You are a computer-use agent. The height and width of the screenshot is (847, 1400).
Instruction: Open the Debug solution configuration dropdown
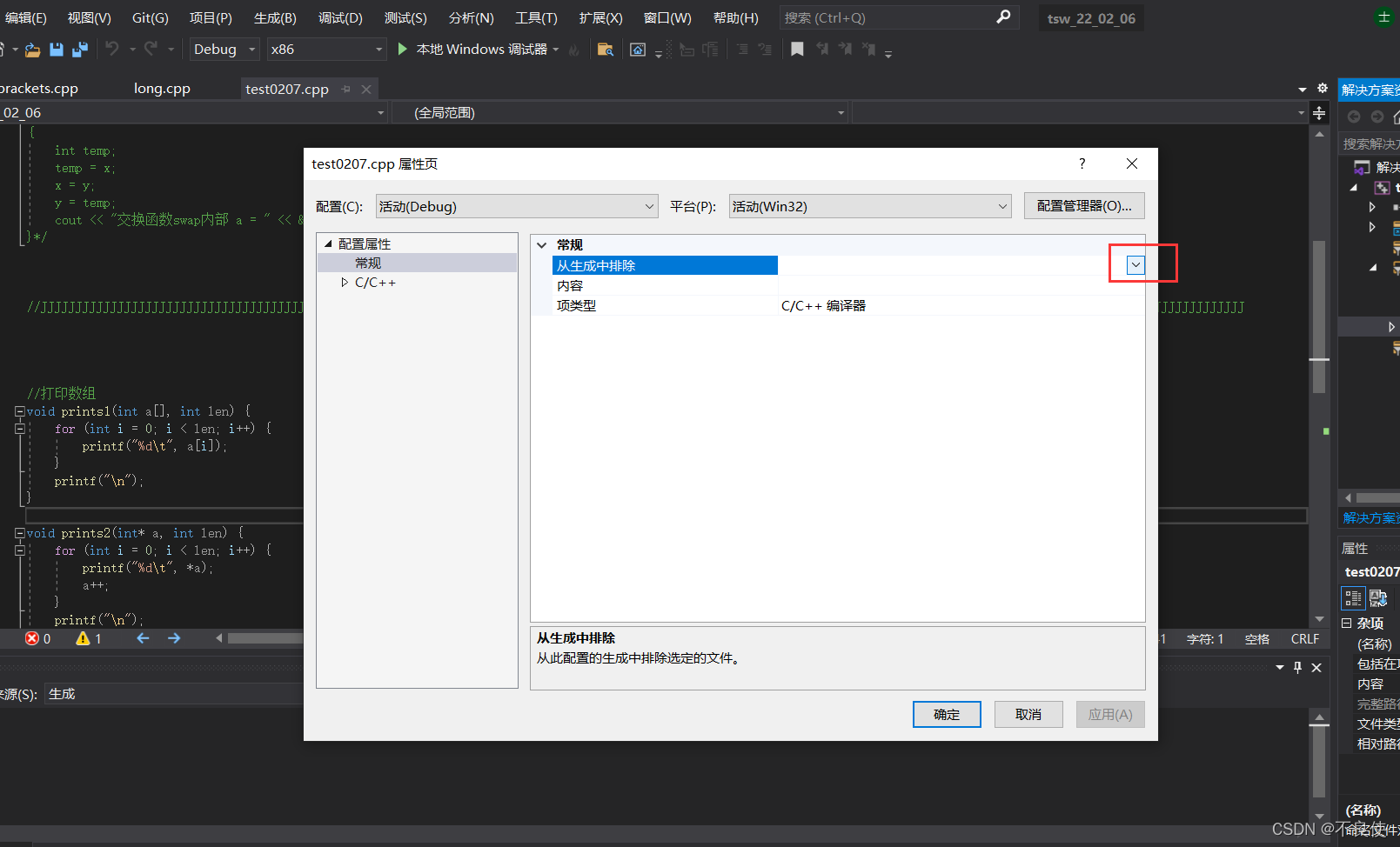[x=224, y=49]
